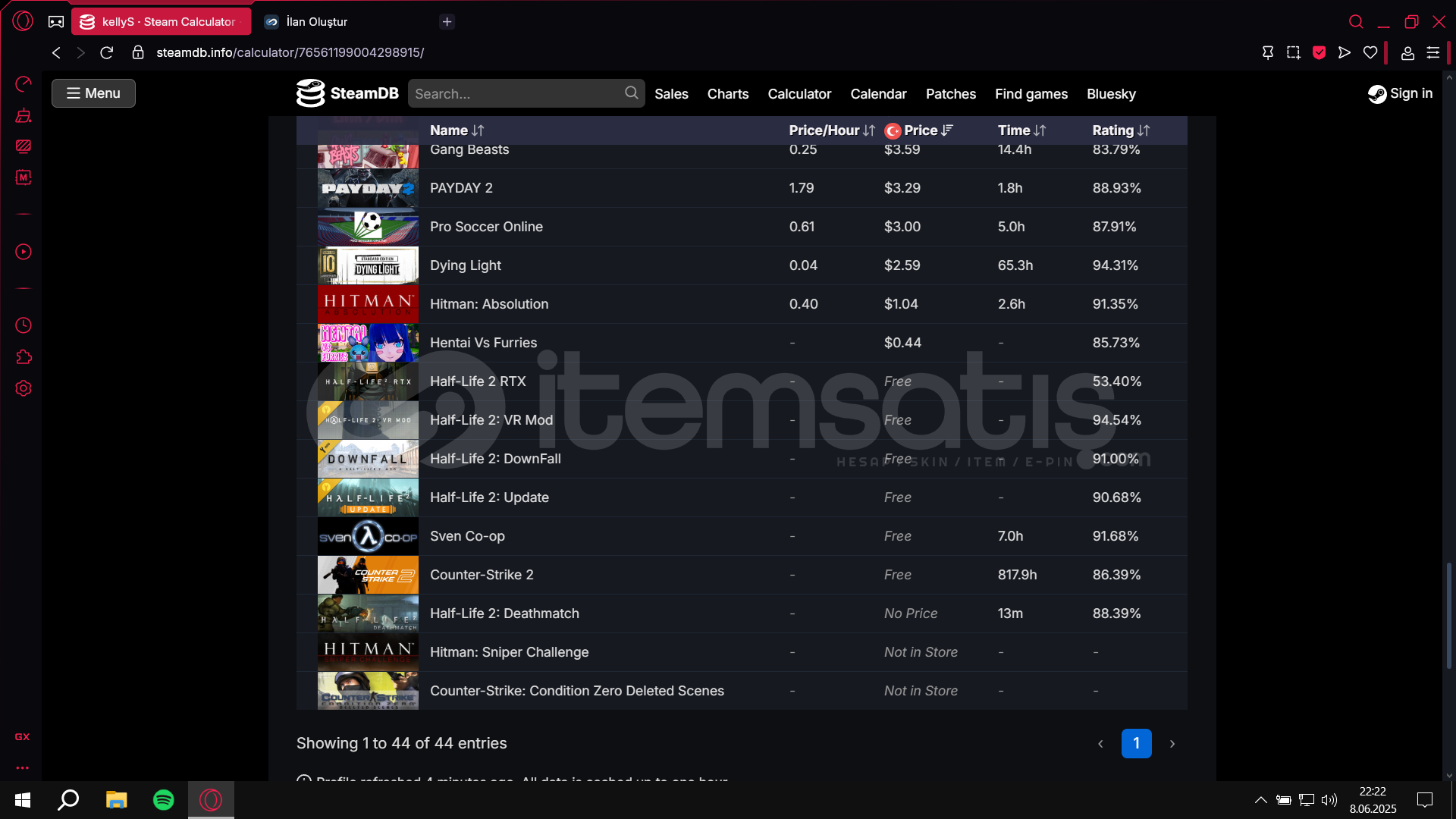Click the previous page arrow
The height and width of the screenshot is (819, 1456).
1100,744
